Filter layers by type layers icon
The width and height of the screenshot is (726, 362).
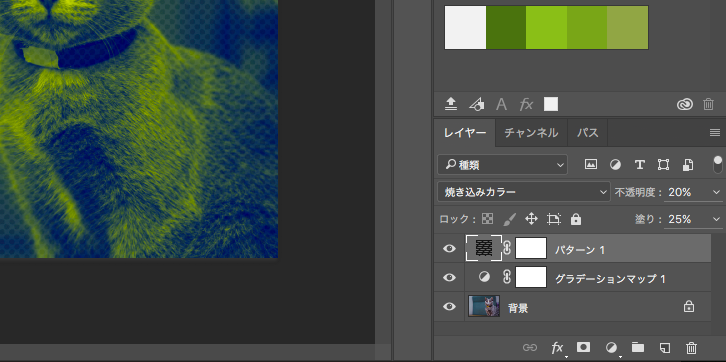(x=640, y=165)
